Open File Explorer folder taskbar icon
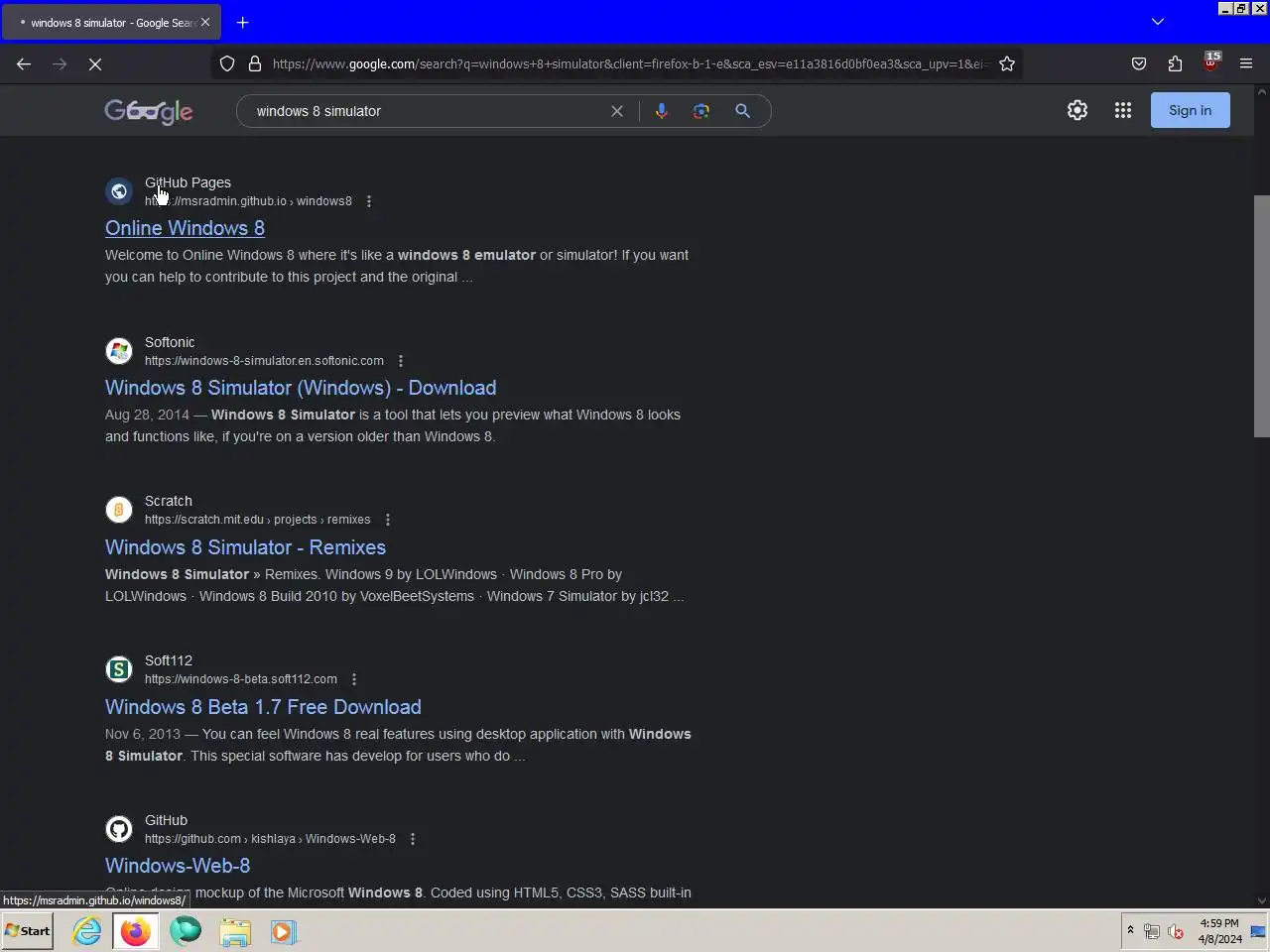 pos(235,931)
